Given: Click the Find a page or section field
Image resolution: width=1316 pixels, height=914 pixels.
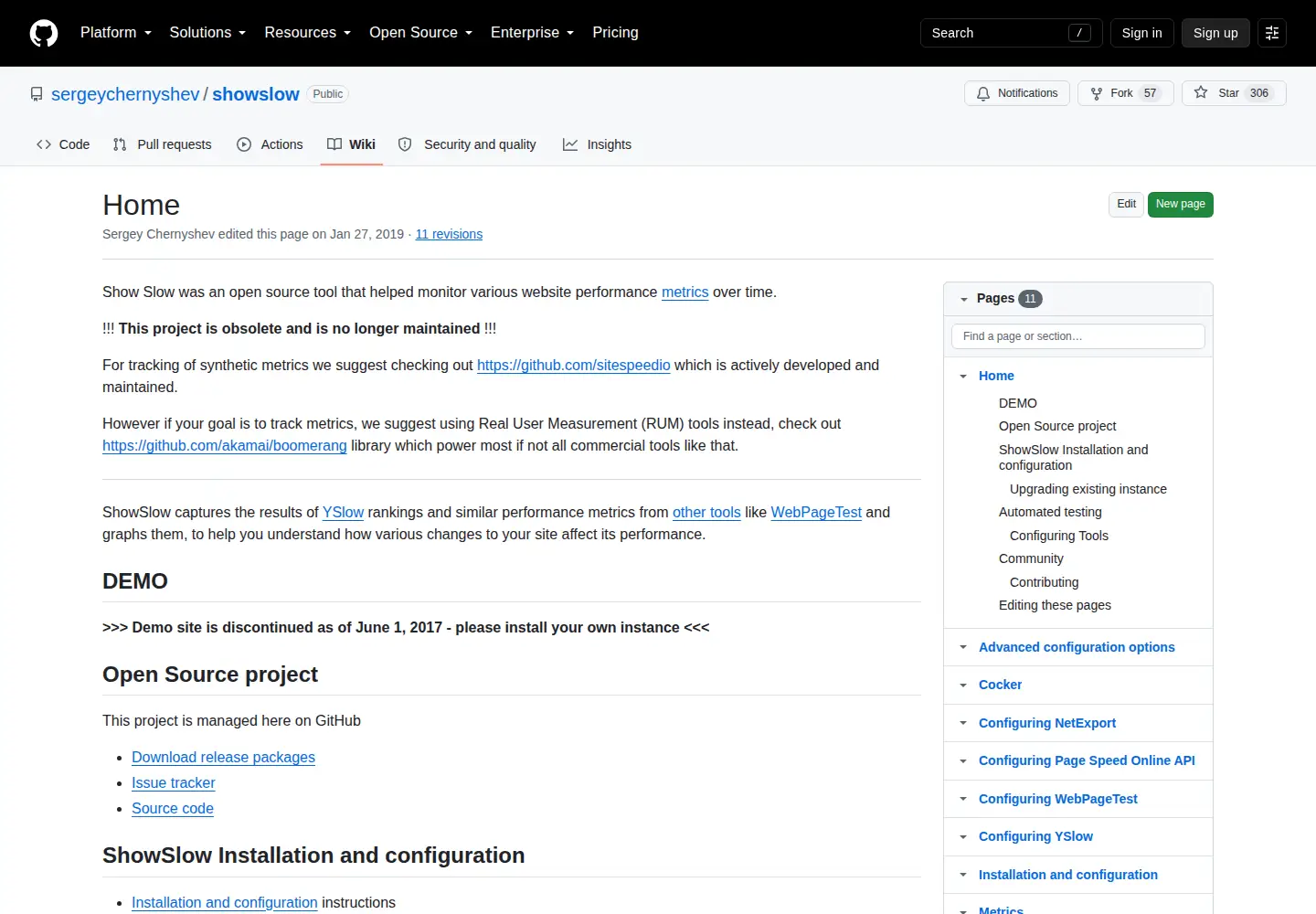Looking at the screenshot, I should tap(1078, 336).
